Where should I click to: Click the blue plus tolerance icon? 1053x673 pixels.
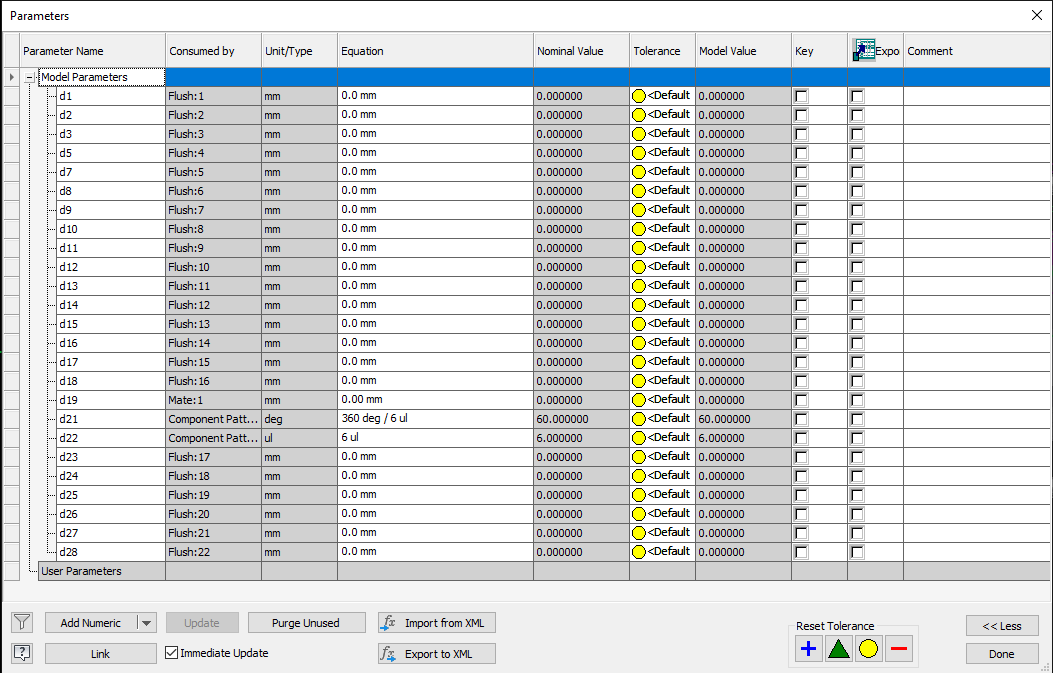809,649
